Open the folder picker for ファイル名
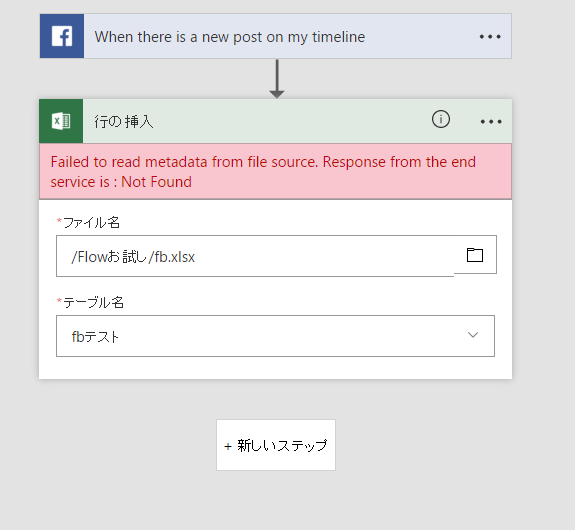Viewport: 575px width, 530px height. [x=475, y=255]
